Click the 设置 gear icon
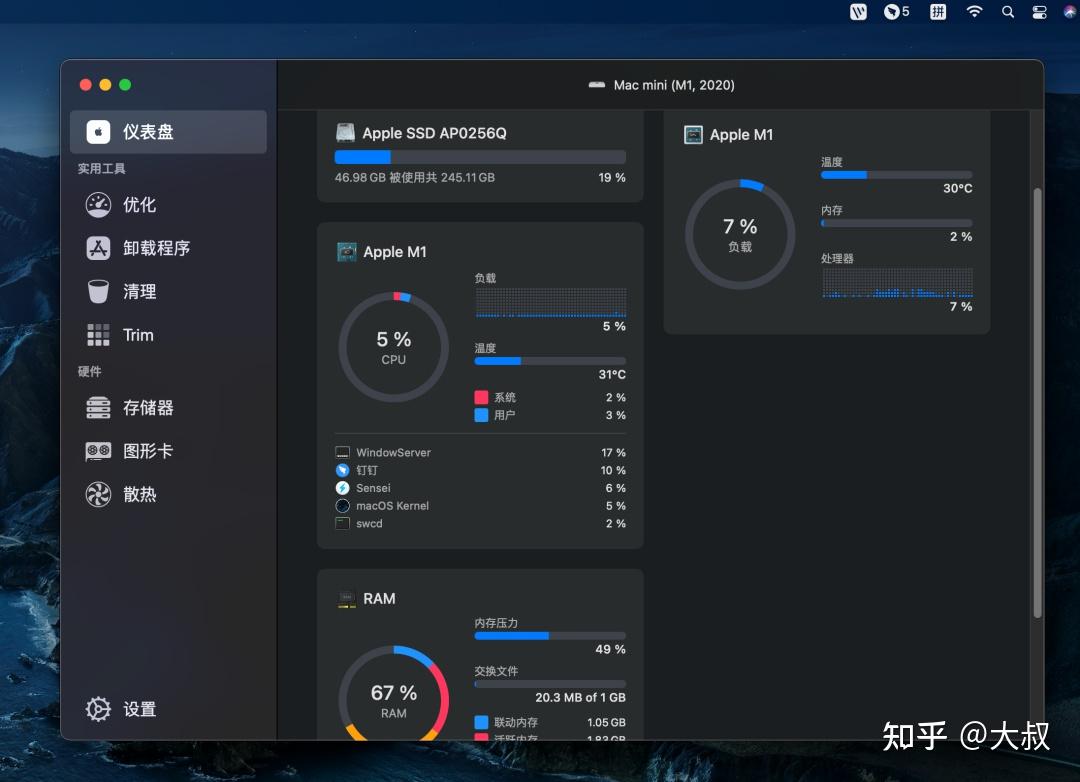Viewport: 1080px width, 782px height. (98, 709)
